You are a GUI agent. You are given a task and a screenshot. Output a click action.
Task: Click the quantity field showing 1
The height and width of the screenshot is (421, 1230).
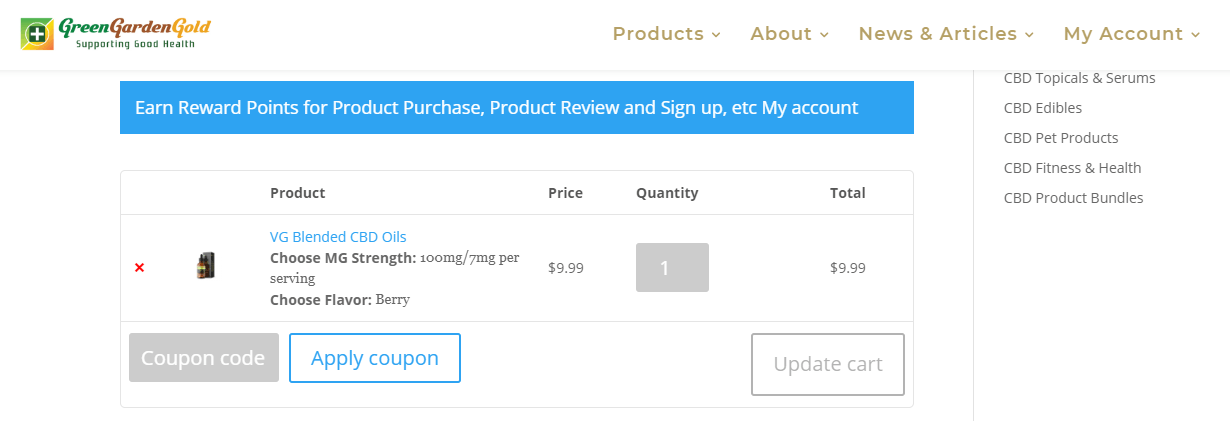coord(672,268)
